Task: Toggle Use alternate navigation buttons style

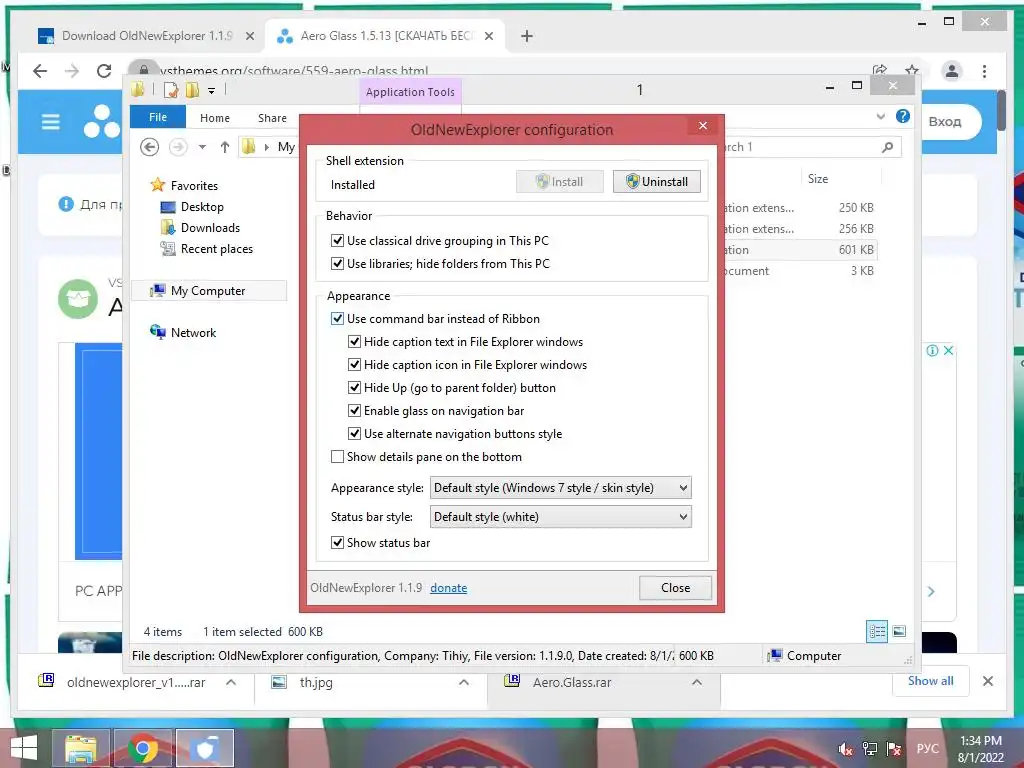Action: click(x=354, y=434)
